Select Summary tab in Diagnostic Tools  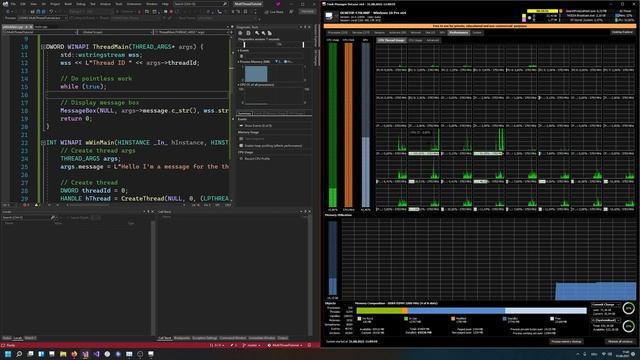(x=244, y=113)
